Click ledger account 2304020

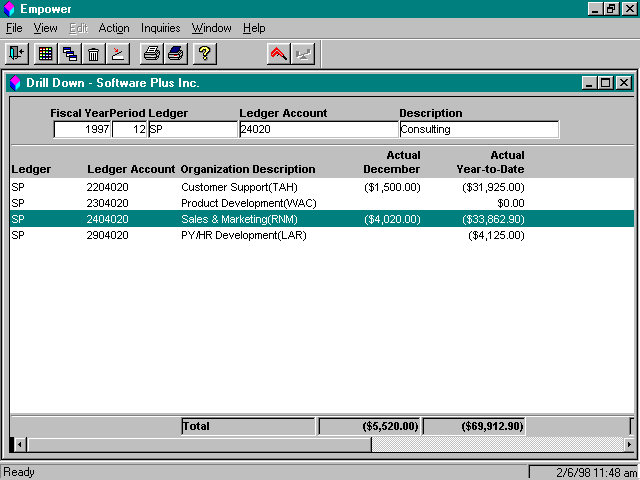tap(107, 203)
